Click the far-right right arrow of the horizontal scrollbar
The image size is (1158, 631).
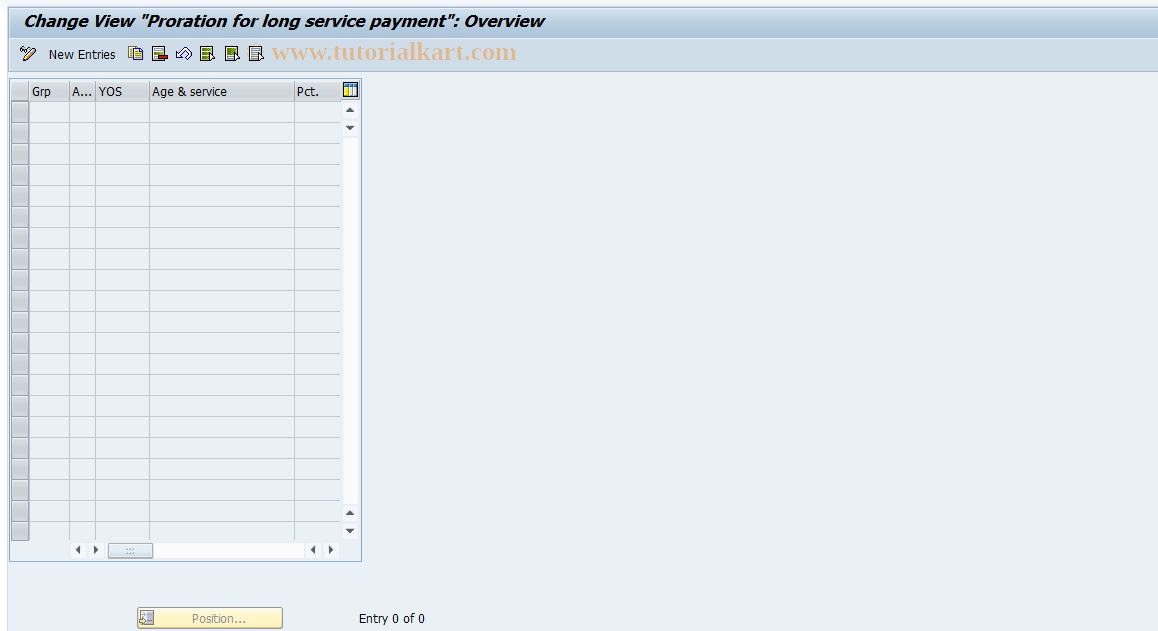(331, 550)
